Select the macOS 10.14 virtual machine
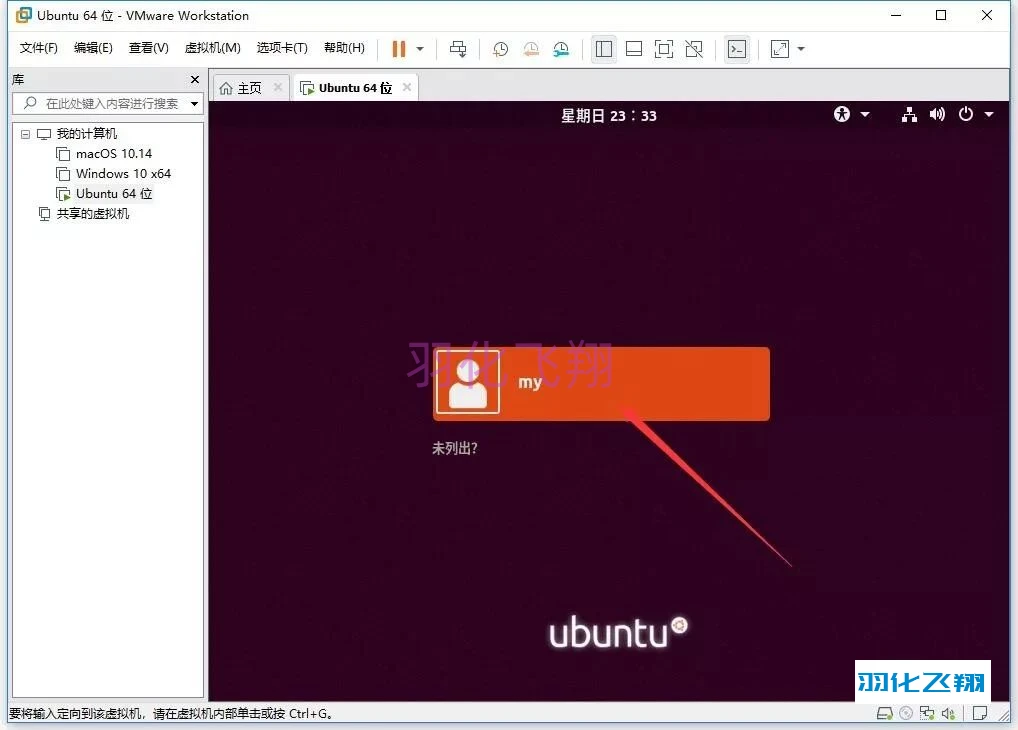The height and width of the screenshot is (730, 1018). pos(114,154)
